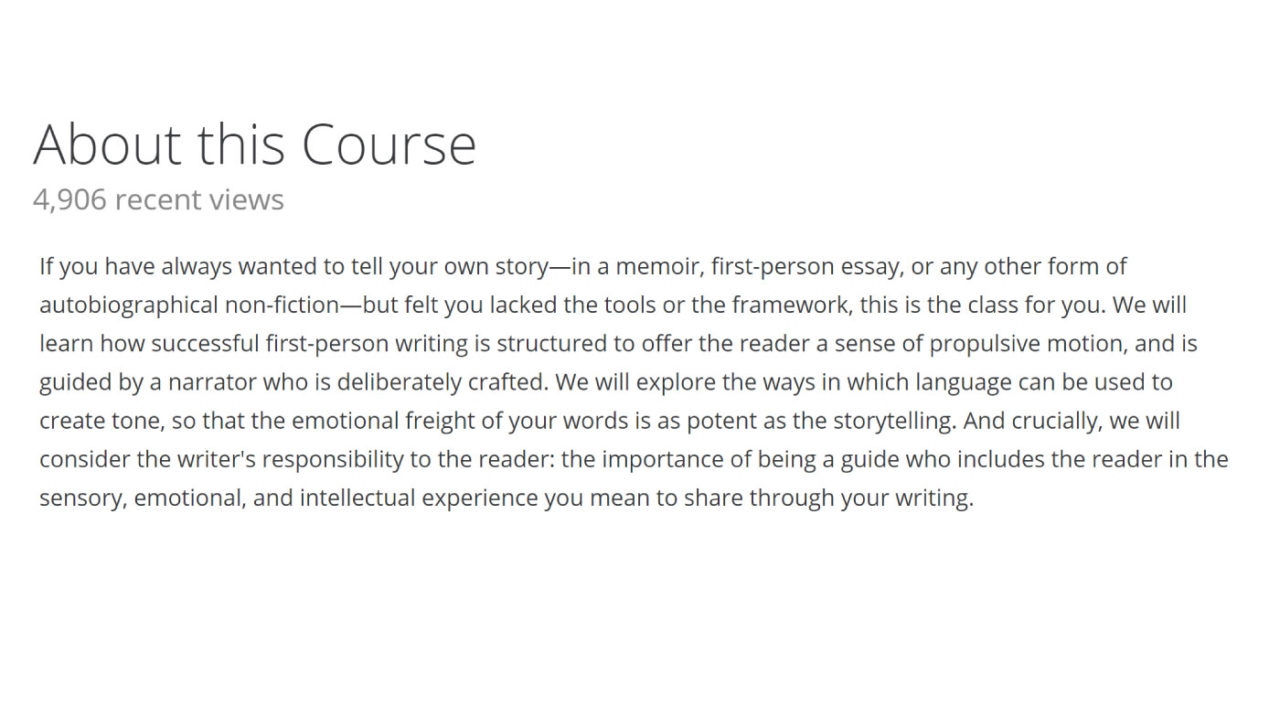Select the "4,906 recent views" text
The image size is (1280, 707).
[x=158, y=200]
